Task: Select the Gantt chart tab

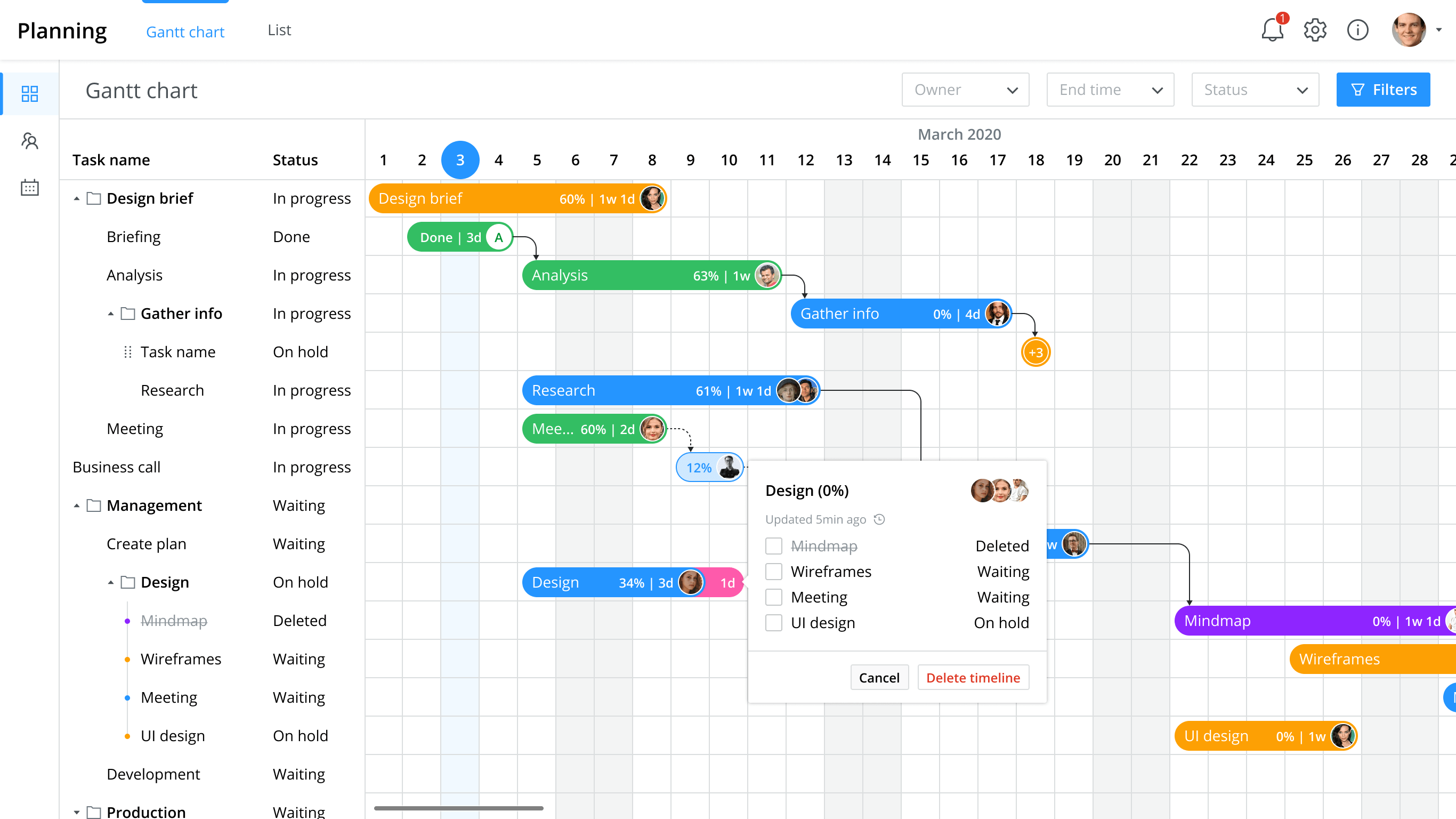Action: pos(185,31)
